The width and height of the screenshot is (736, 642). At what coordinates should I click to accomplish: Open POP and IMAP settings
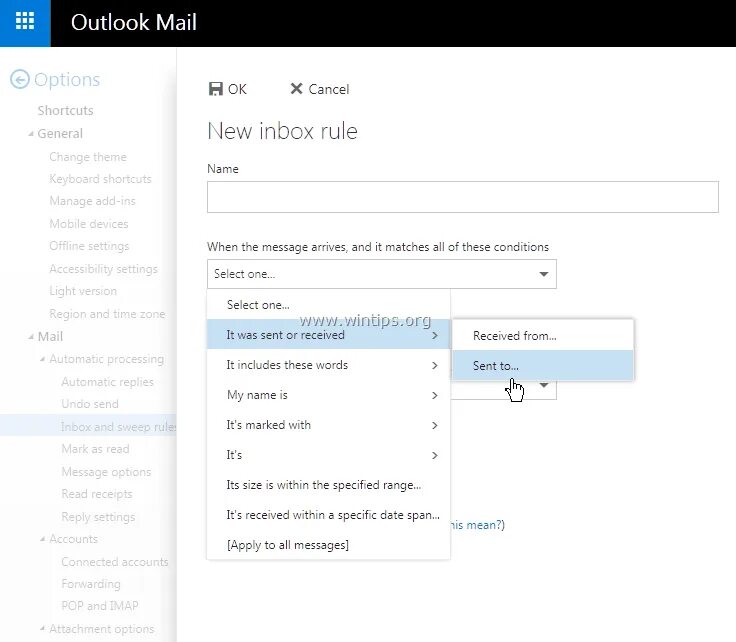(100, 606)
